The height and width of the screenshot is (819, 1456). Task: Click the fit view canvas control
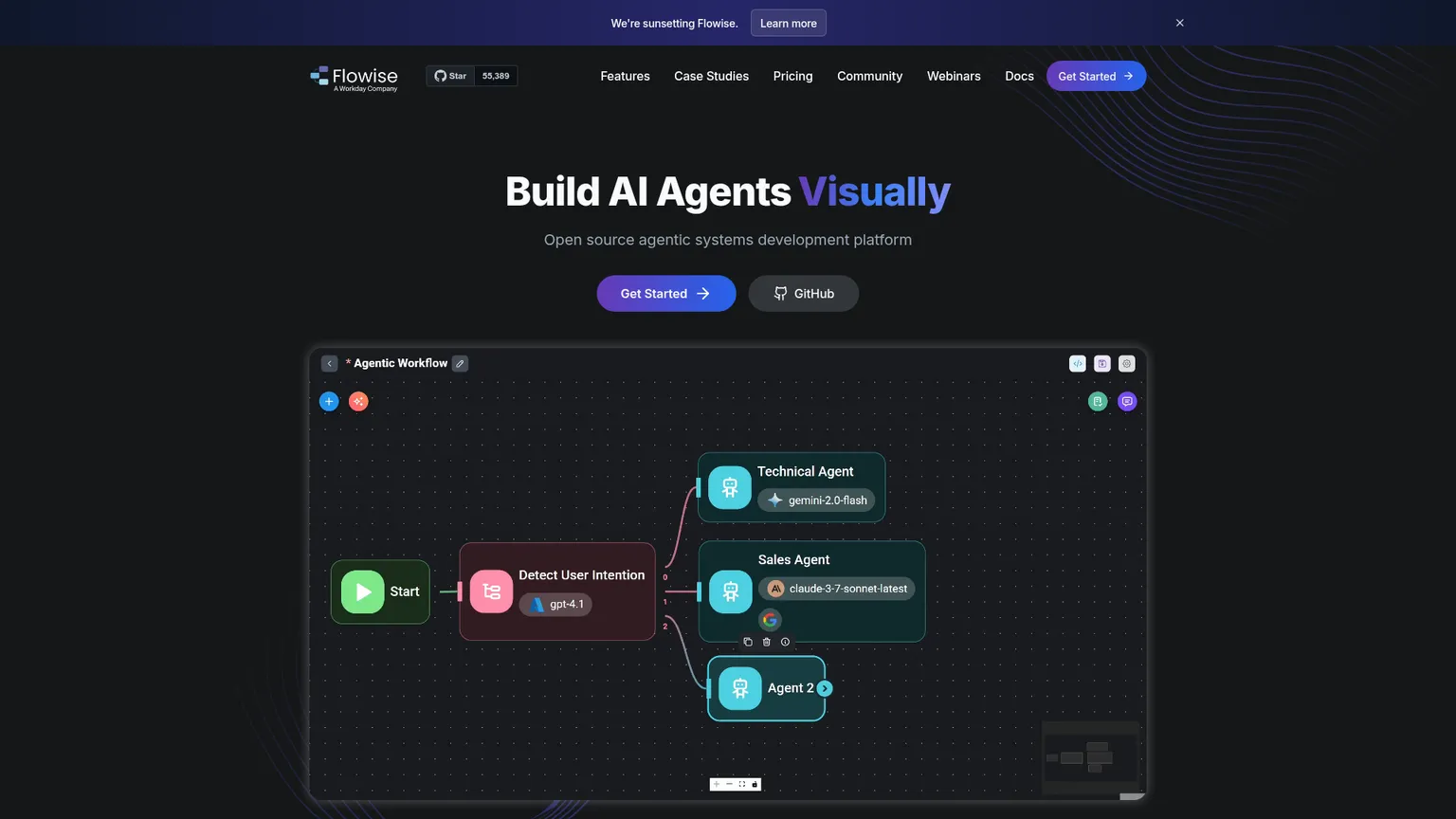pos(741,784)
